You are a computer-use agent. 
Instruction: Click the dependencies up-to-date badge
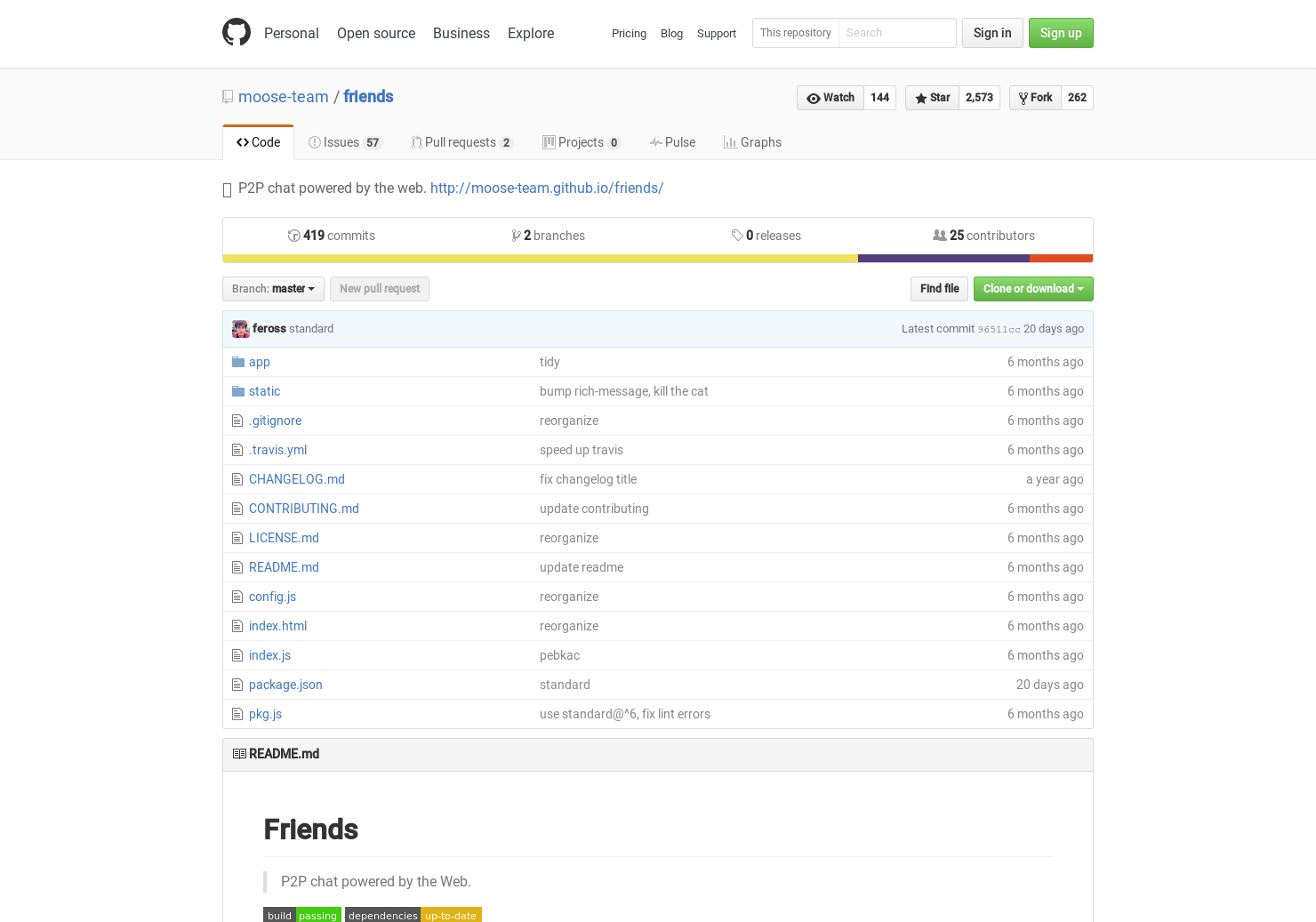[x=413, y=915]
